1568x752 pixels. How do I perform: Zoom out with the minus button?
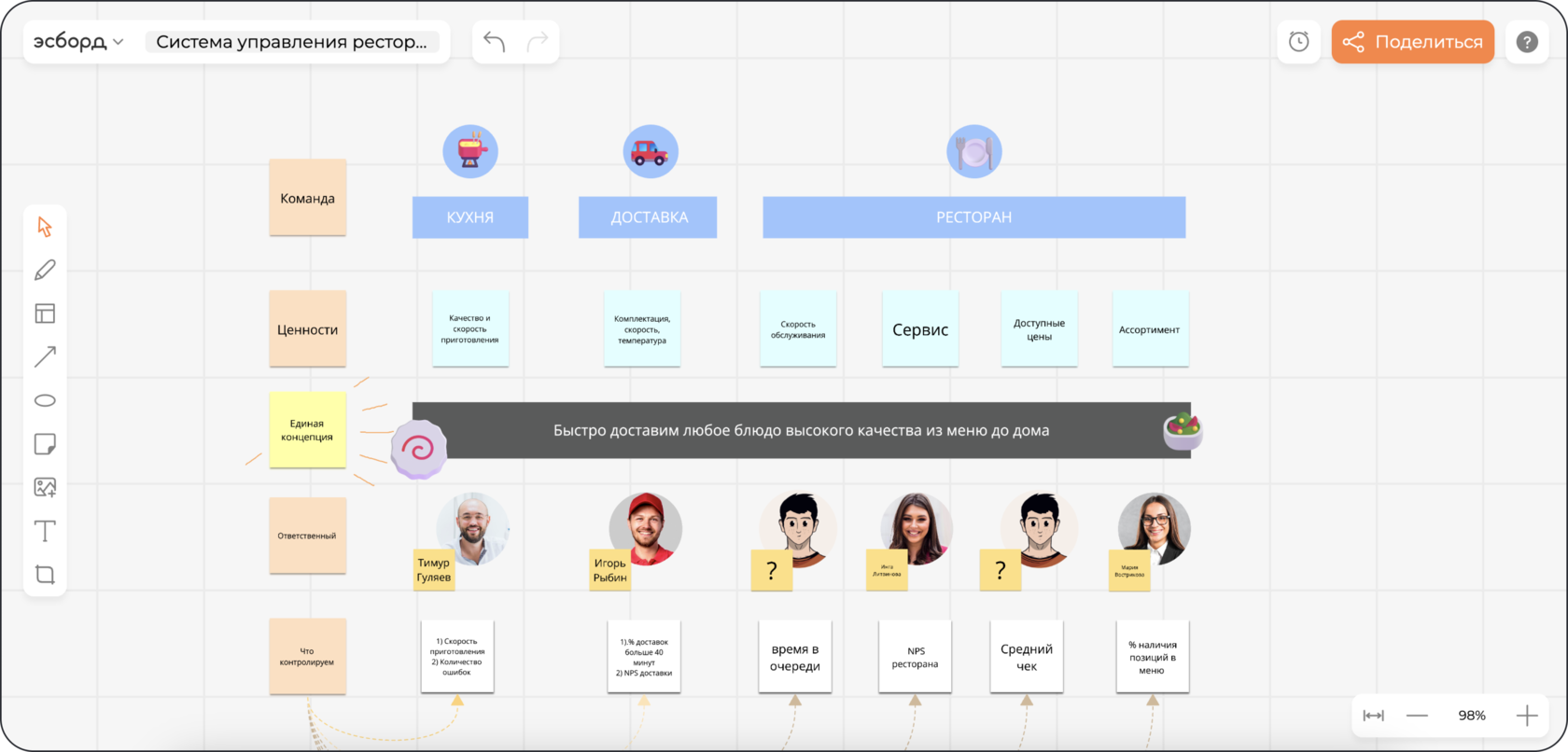[x=1417, y=716]
